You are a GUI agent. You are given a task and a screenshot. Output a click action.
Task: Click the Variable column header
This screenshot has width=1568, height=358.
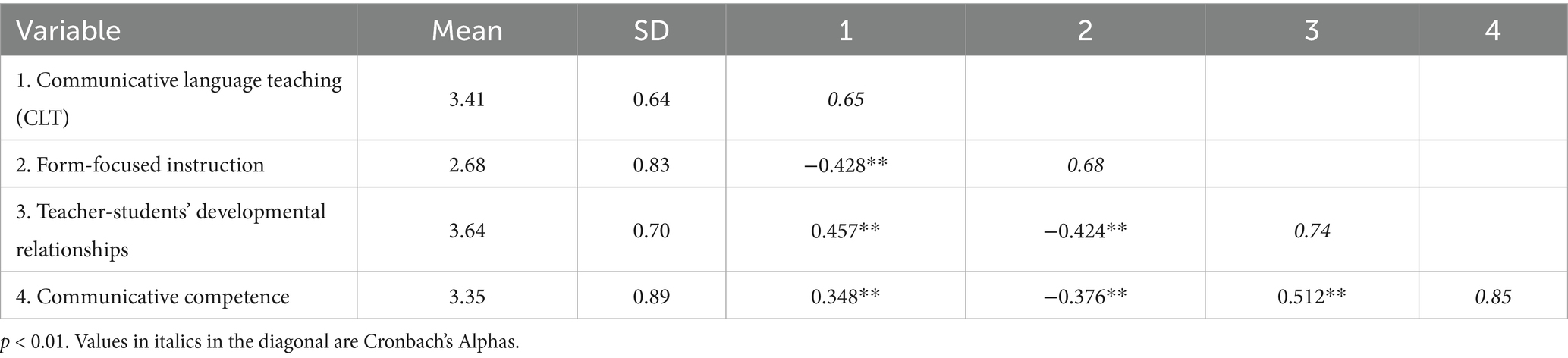coord(68,30)
